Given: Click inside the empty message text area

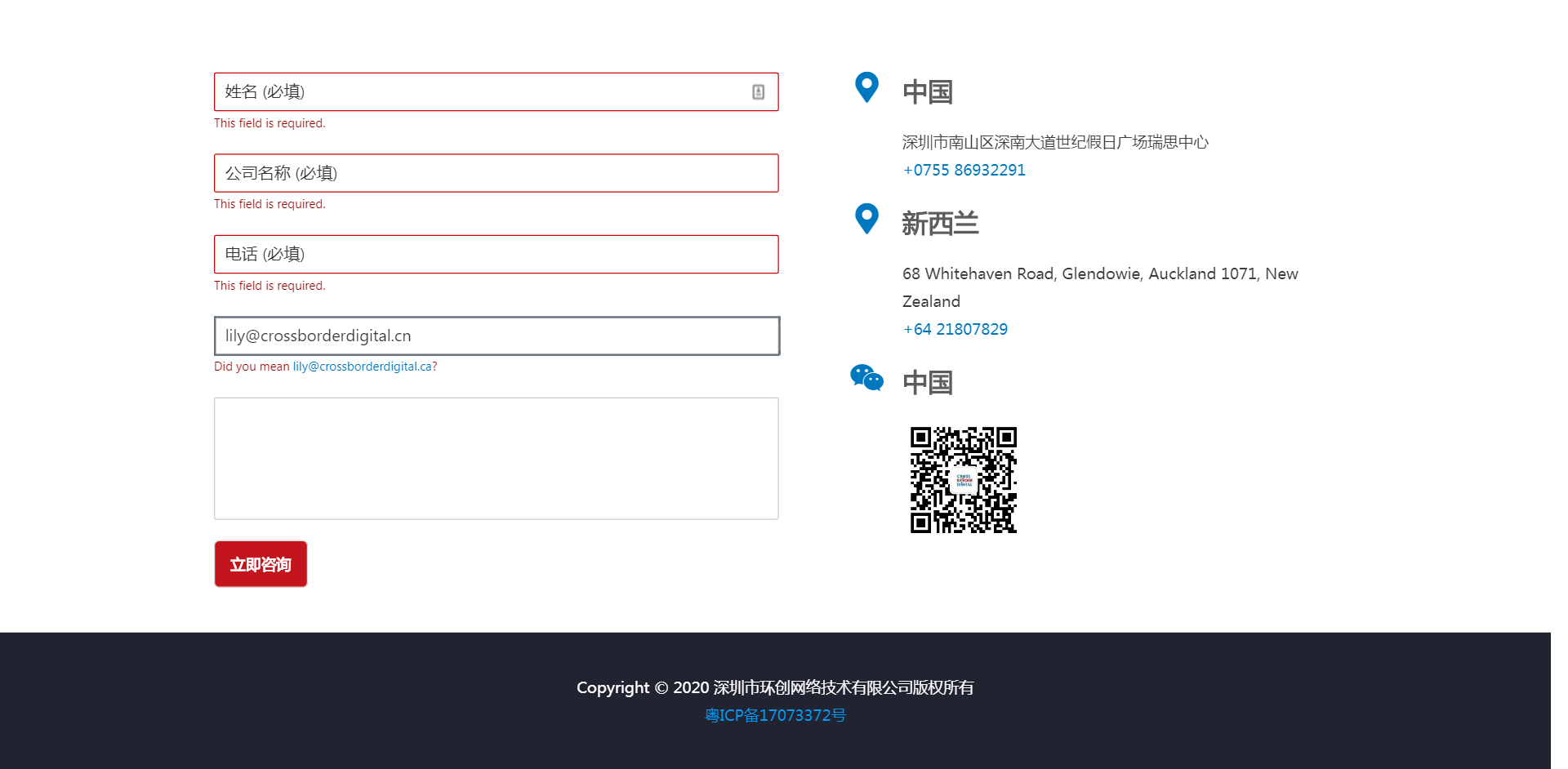Looking at the screenshot, I should [x=496, y=459].
